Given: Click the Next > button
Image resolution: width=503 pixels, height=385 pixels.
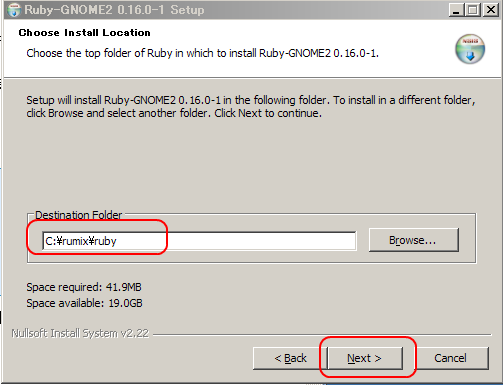Looking at the screenshot, I should pyautogui.click(x=365, y=358).
